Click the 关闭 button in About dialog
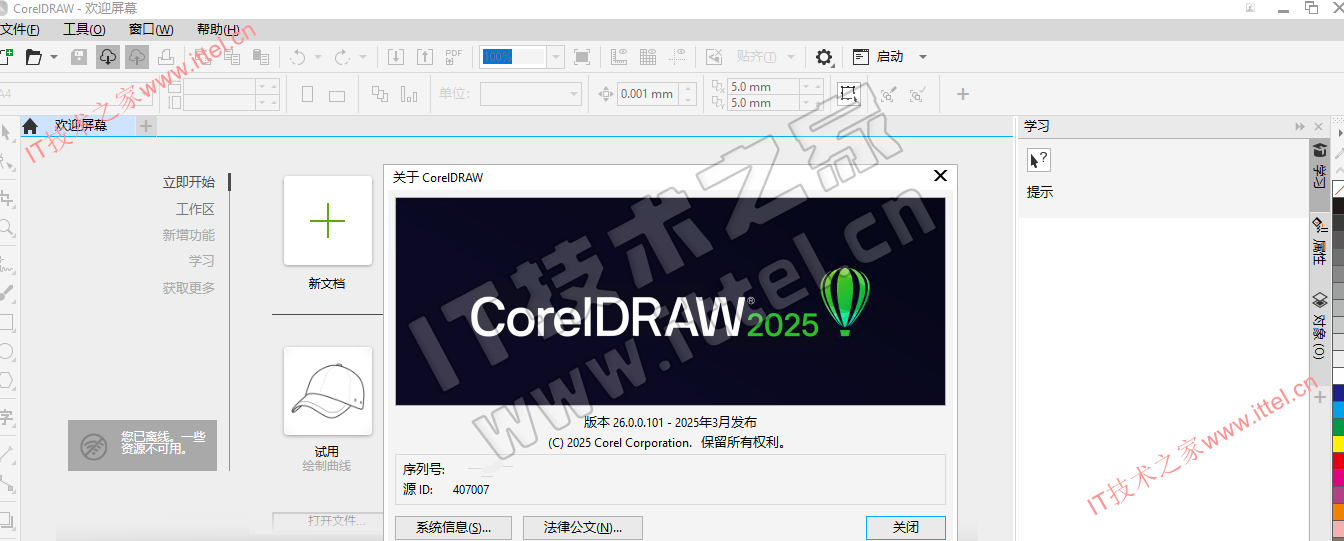Screen dimensions: 1344x541 coord(906,528)
